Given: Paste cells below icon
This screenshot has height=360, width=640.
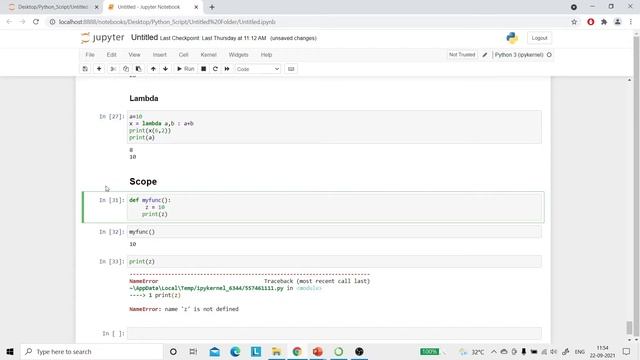Looking at the screenshot, I should pos(138,69).
